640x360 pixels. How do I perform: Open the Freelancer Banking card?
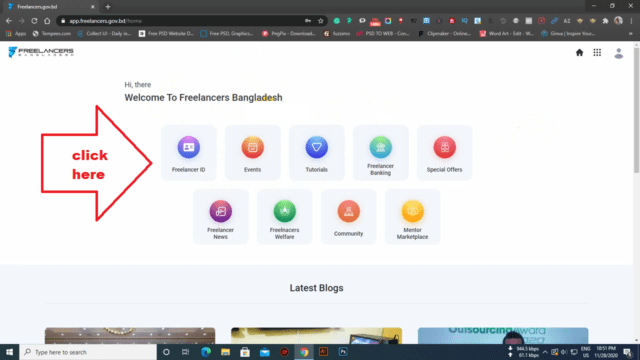click(x=380, y=153)
